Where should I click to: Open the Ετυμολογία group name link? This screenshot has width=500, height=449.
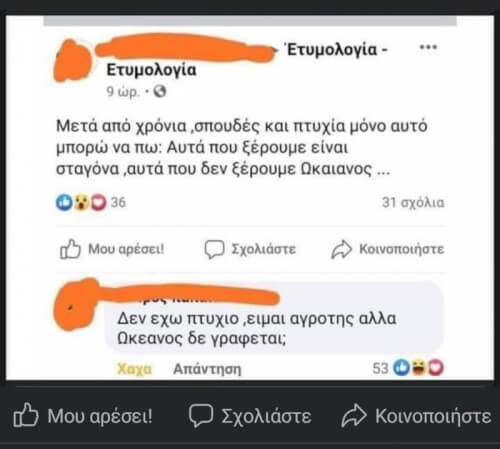(x=151, y=70)
